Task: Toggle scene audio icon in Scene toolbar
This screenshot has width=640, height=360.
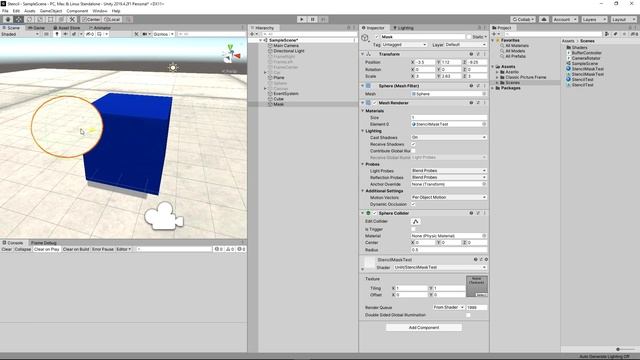Action: click(65, 34)
